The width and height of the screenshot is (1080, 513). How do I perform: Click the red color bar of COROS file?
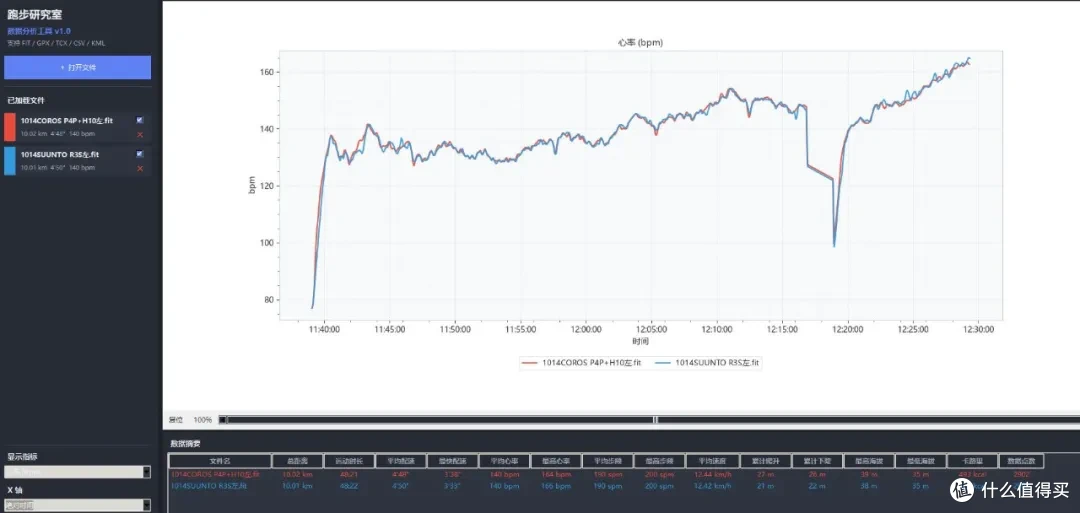coord(10,127)
